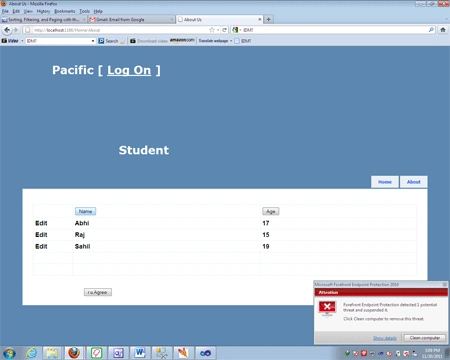Open the History menu
The width and height of the screenshot is (450, 360).
click(x=43, y=11)
